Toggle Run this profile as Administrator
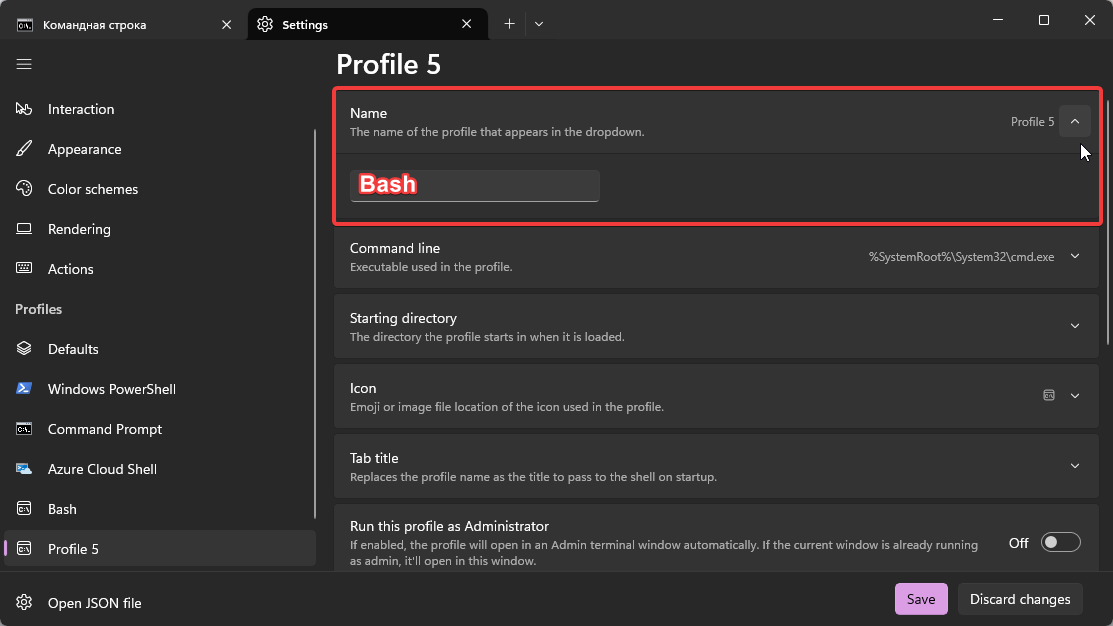This screenshot has height=626, width=1113. click(1060, 543)
